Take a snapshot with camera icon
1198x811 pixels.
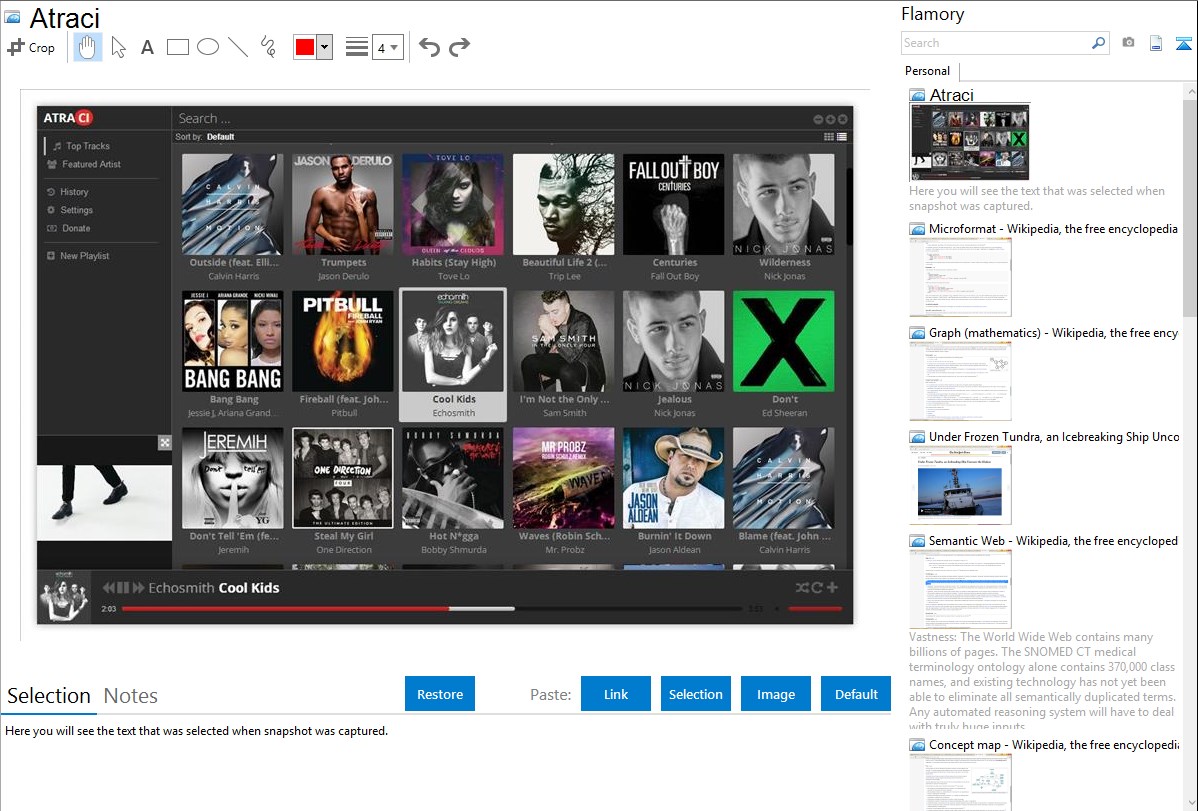(x=1128, y=43)
